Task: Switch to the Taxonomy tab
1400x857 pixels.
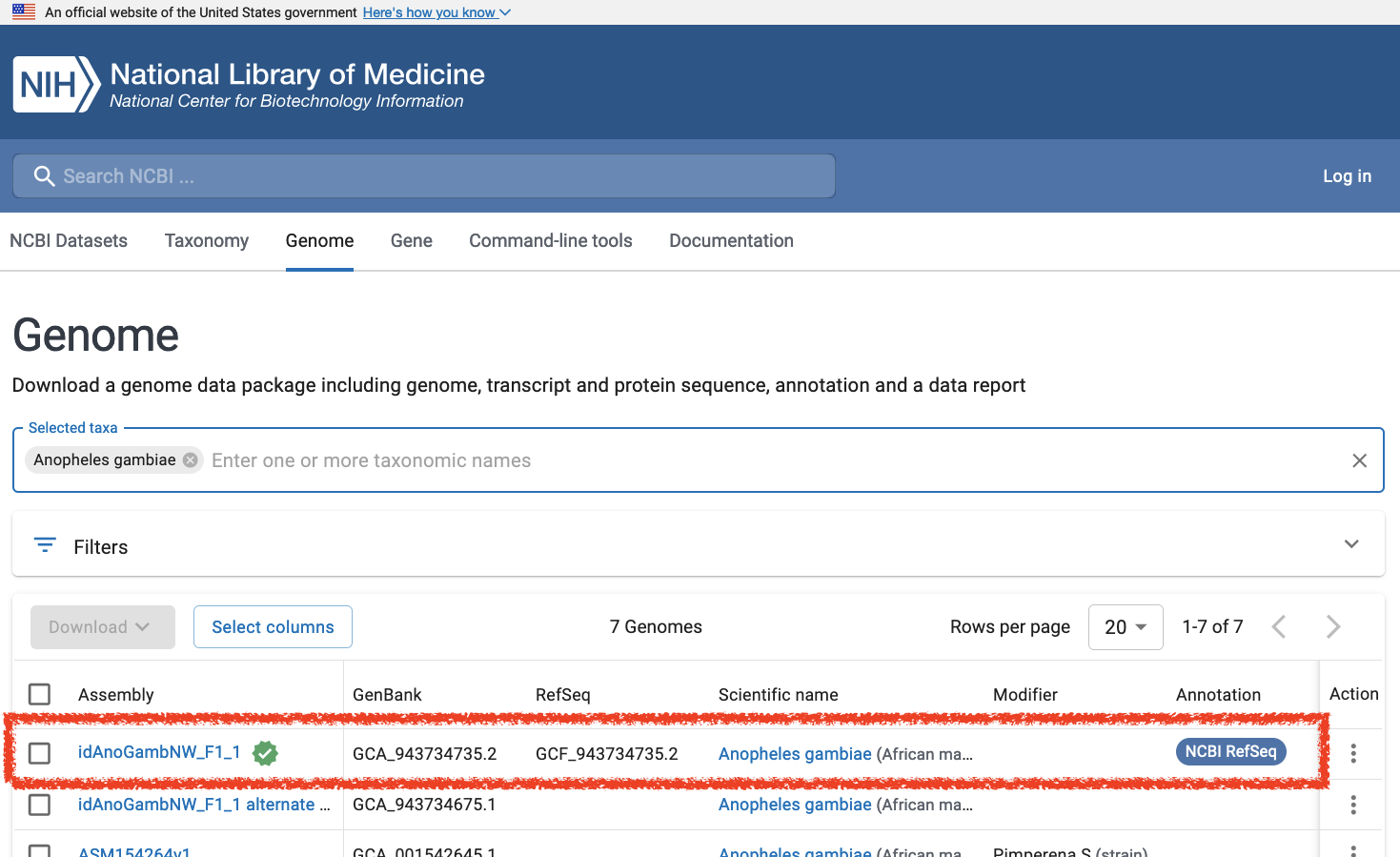Action: (x=207, y=241)
